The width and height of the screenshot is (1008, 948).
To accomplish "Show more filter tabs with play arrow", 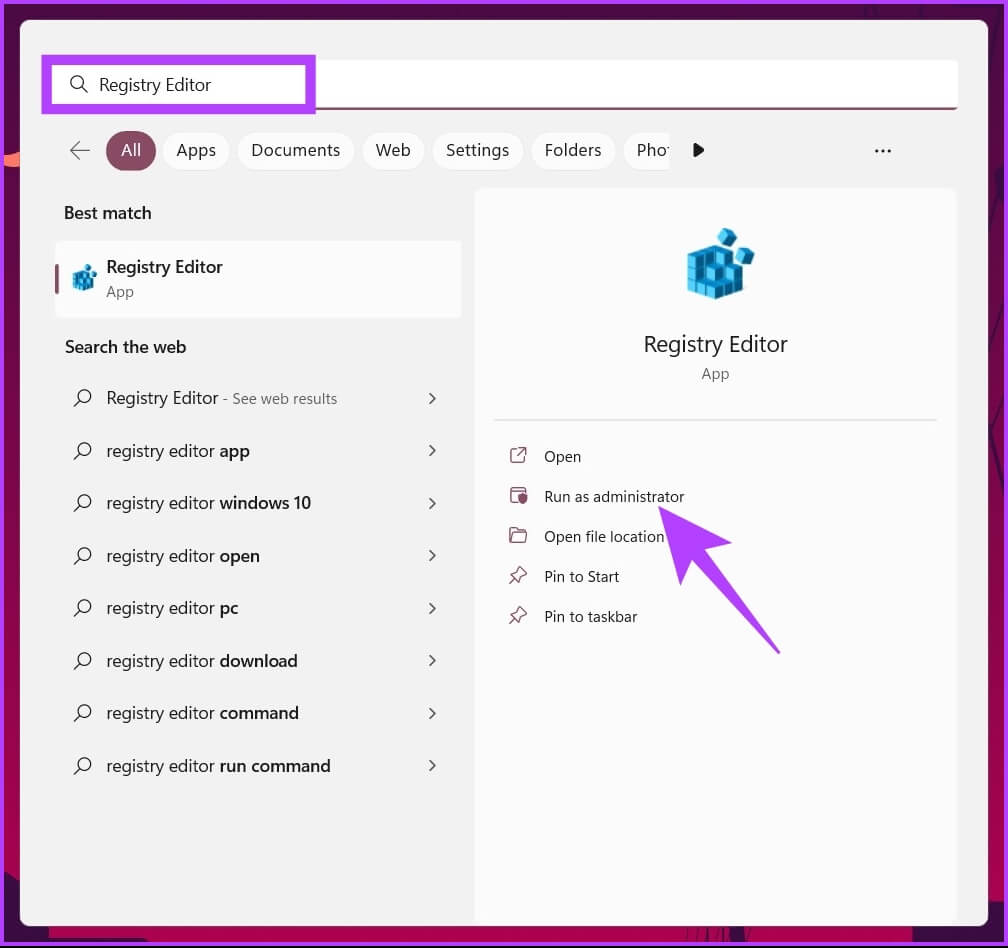I will (698, 150).
